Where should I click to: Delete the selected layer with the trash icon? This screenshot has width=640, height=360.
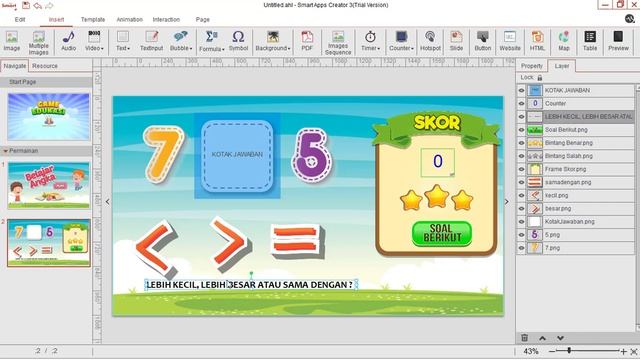coord(524,338)
